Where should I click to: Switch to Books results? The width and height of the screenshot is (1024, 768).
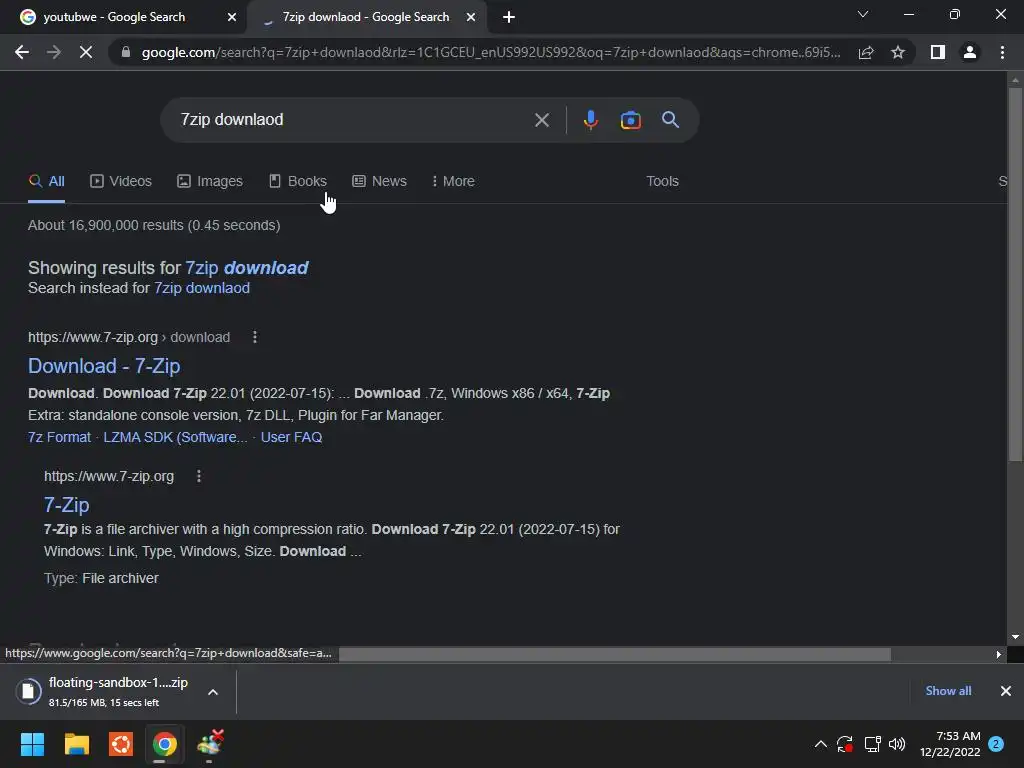(x=298, y=182)
